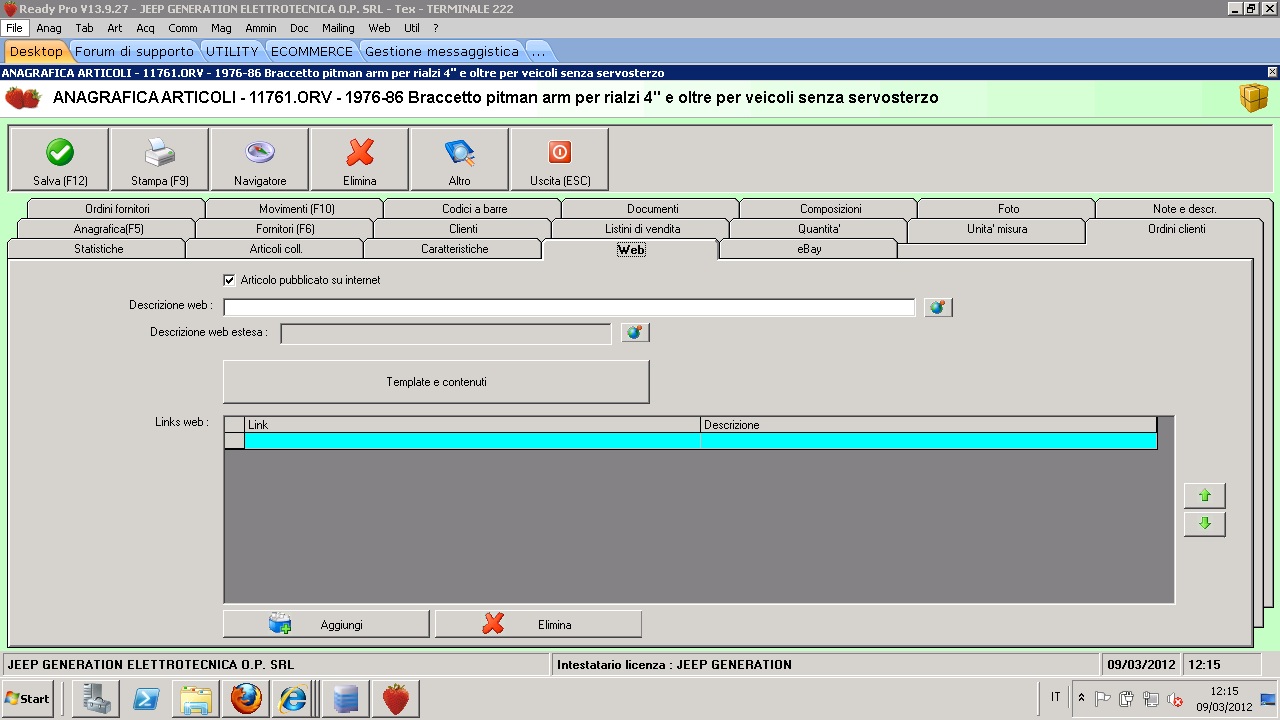Screen dimensions: 1280x720
Task: Open Internet Explorer from the taskbar
Action: pos(294,699)
